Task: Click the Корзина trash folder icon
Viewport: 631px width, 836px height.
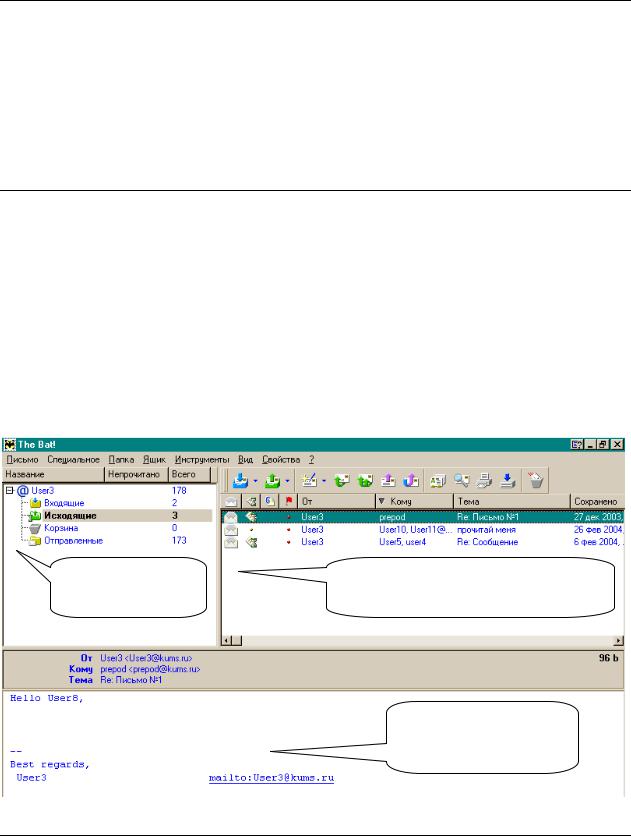Action: click(35, 528)
